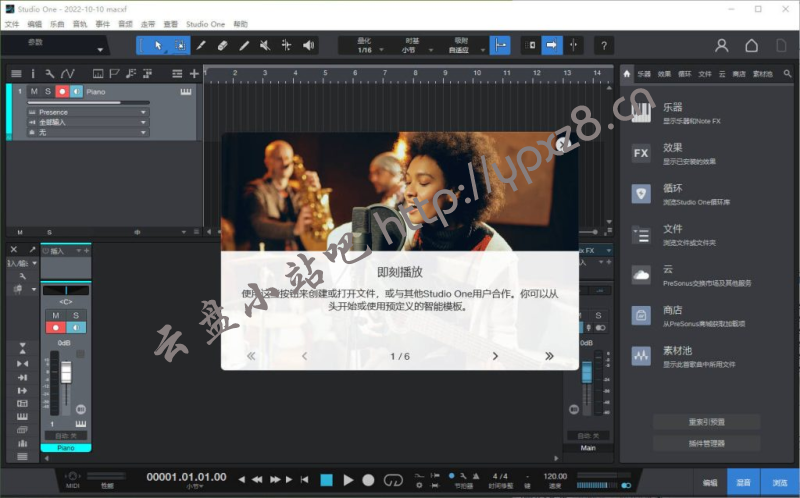Screen dimensions: 800x498
Task: Select the Eraser tool
Action: pyautogui.click(x=222, y=45)
